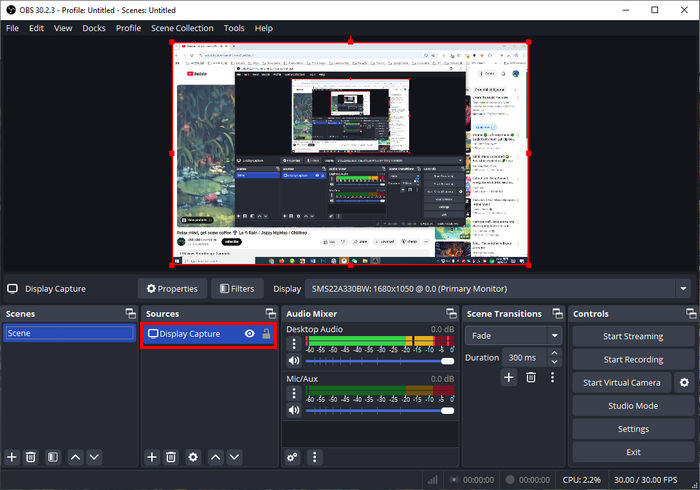Toggle the Display Capture lock

(267, 334)
